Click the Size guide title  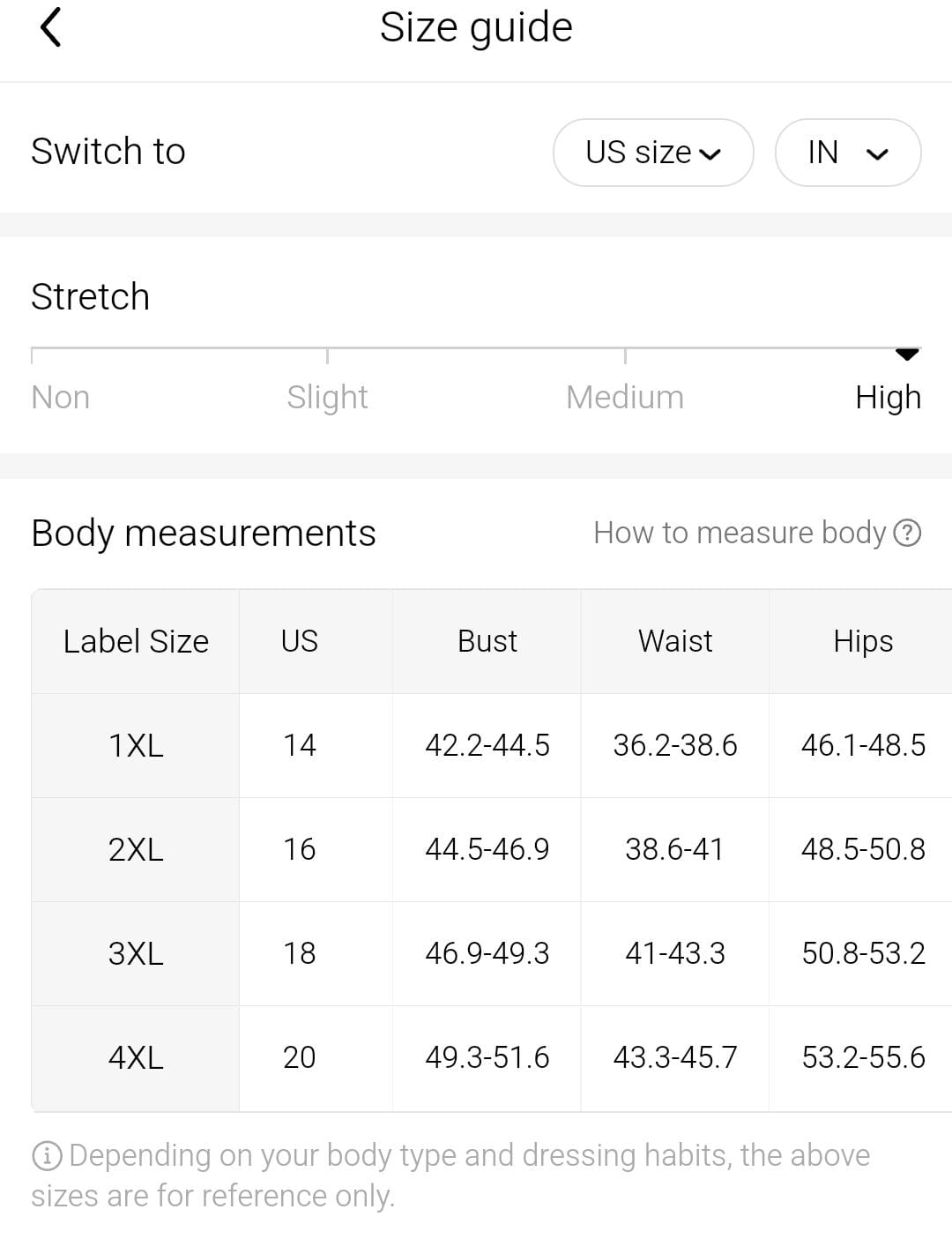pos(476,28)
